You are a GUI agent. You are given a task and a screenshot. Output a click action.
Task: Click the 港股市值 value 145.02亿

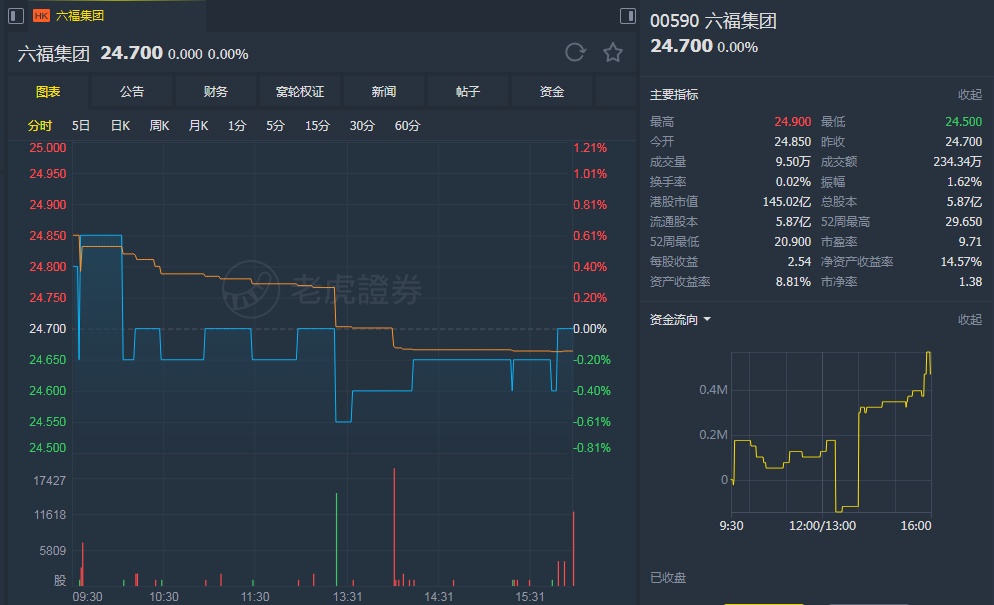pyautogui.click(x=787, y=202)
